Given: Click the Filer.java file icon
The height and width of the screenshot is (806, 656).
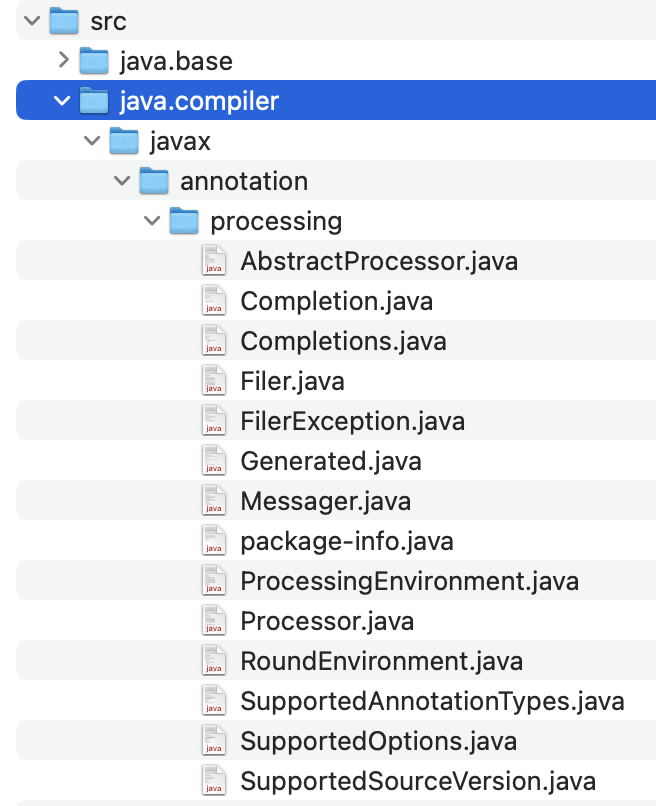Looking at the screenshot, I should [213, 381].
